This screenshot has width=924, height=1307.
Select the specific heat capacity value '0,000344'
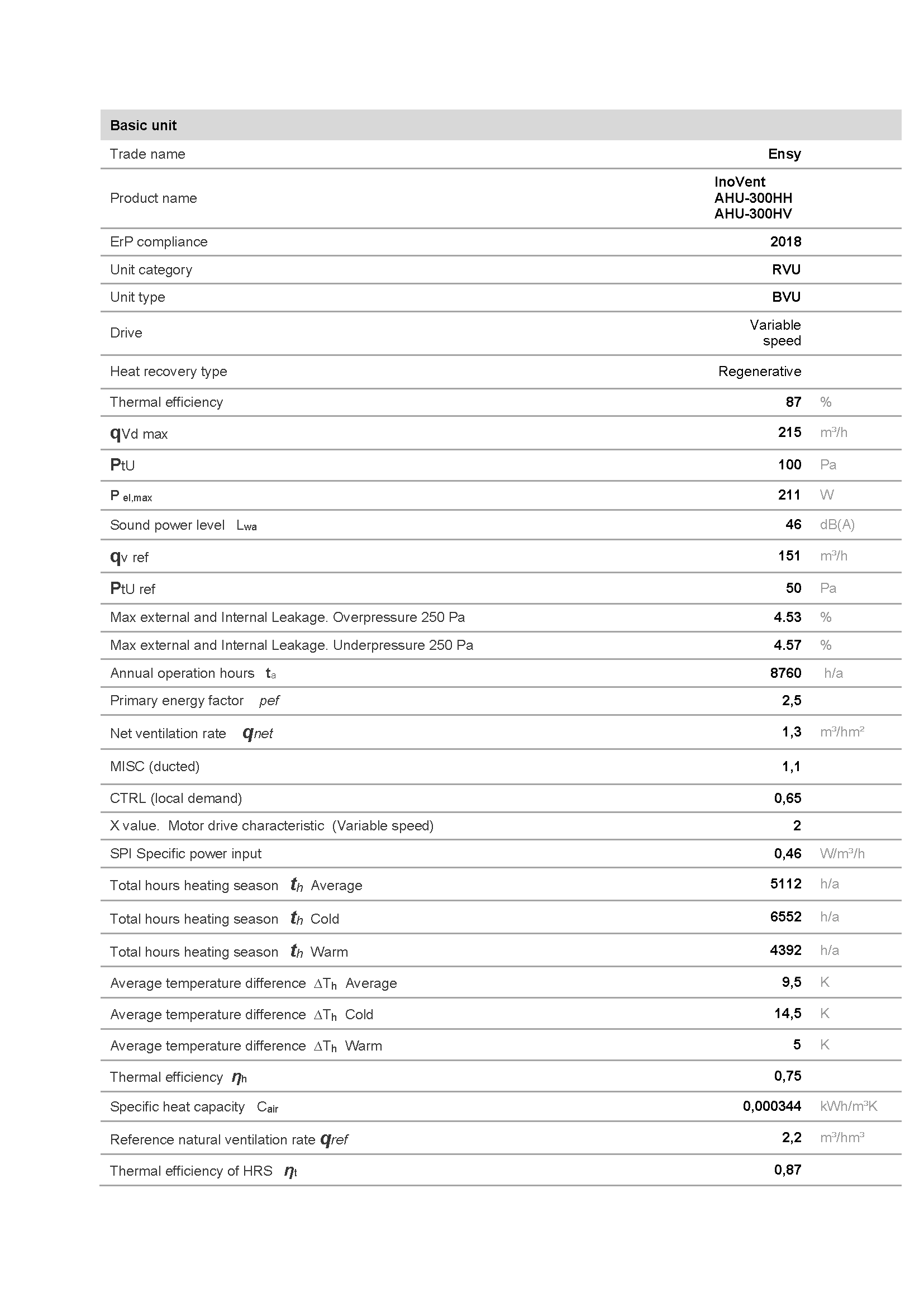pos(771,1106)
